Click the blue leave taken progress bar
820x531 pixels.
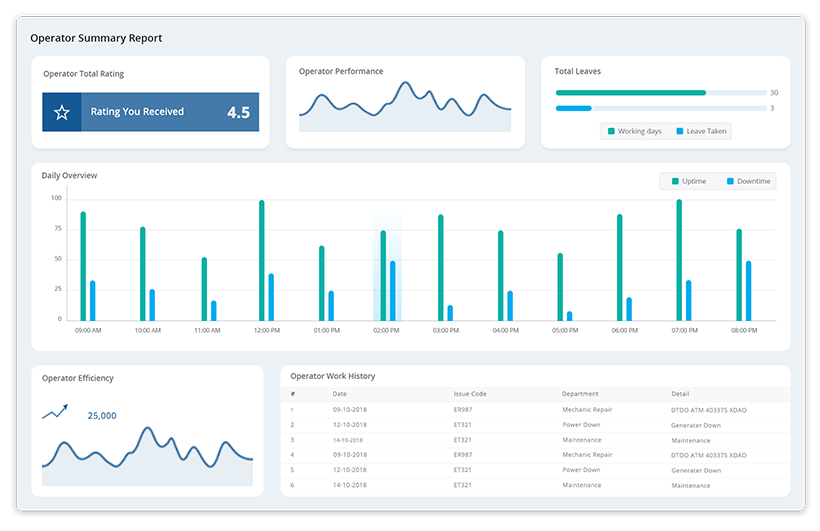pos(574,108)
